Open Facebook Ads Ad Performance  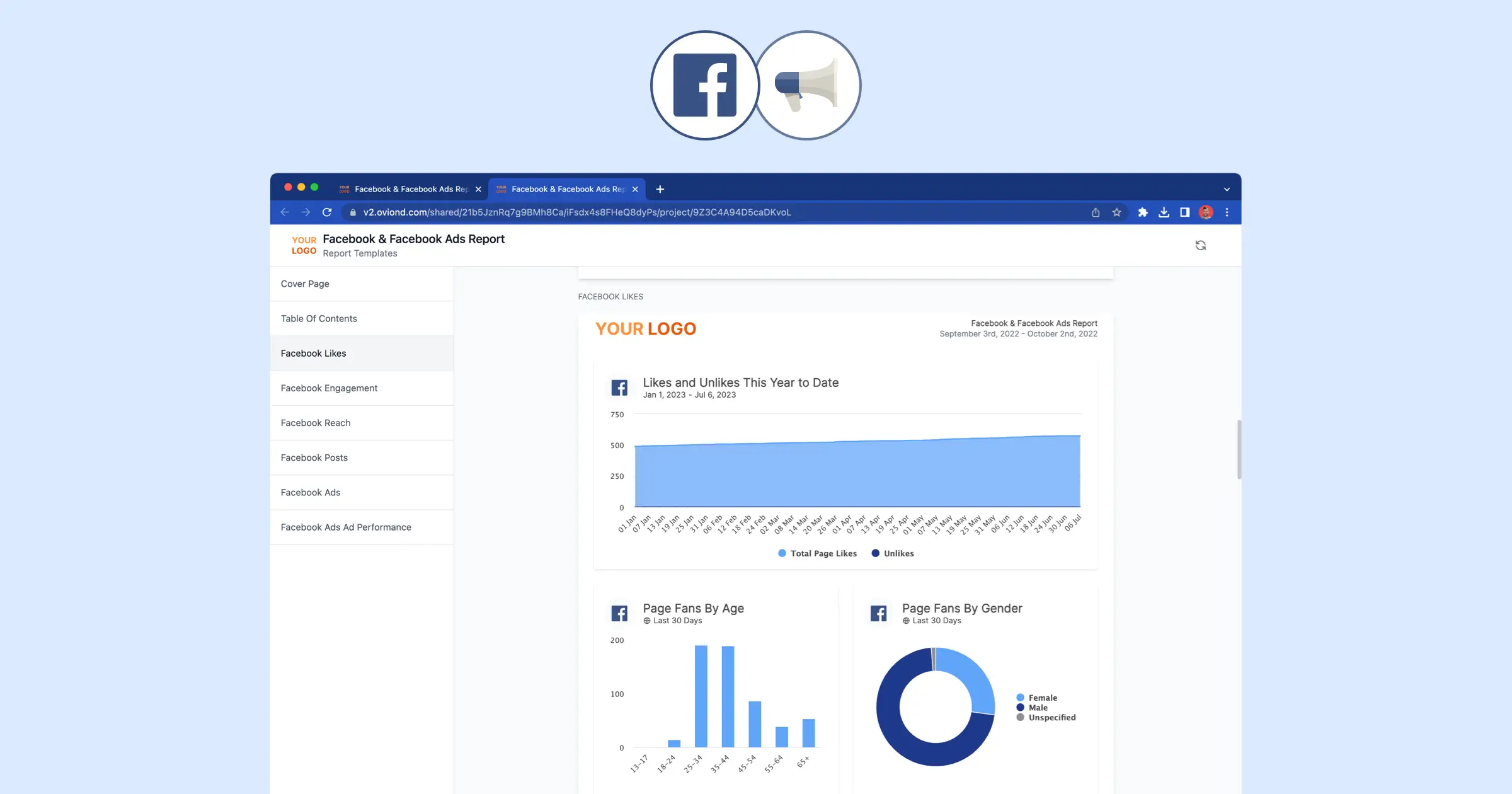[362, 527]
